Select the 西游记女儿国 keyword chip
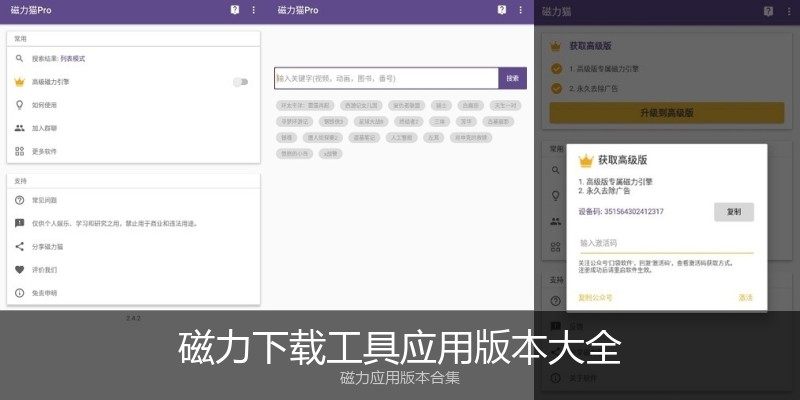Image resolution: width=800 pixels, height=400 pixels. (x=361, y=106)
